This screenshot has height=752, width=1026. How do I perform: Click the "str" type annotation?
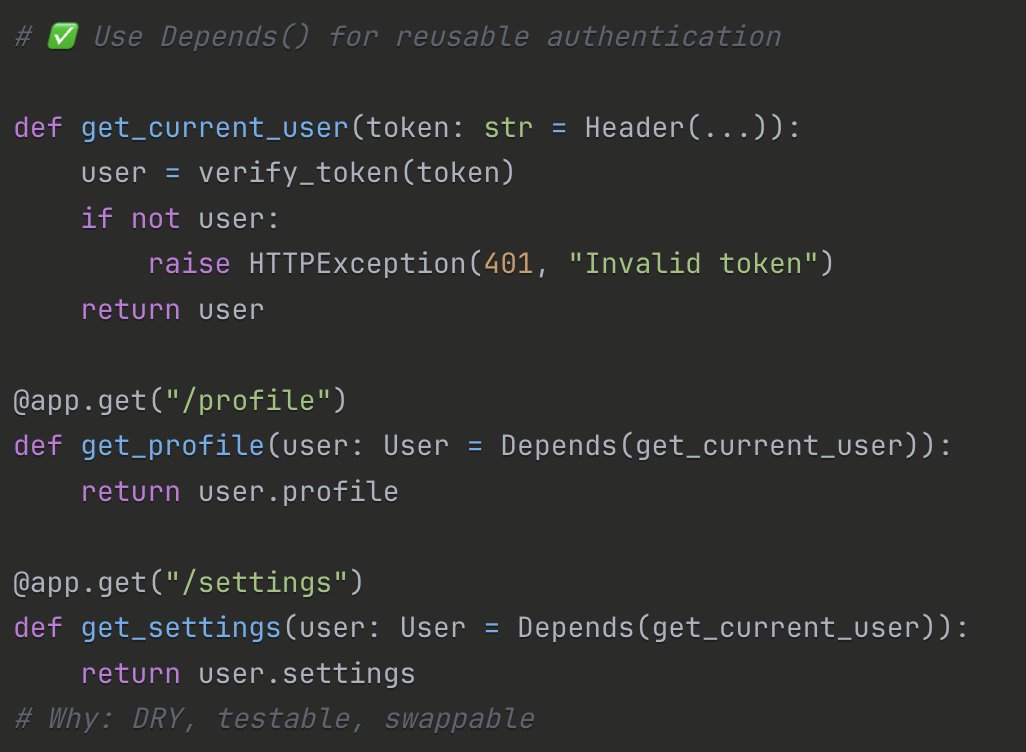pyautogui.click(x=508, y=128)
